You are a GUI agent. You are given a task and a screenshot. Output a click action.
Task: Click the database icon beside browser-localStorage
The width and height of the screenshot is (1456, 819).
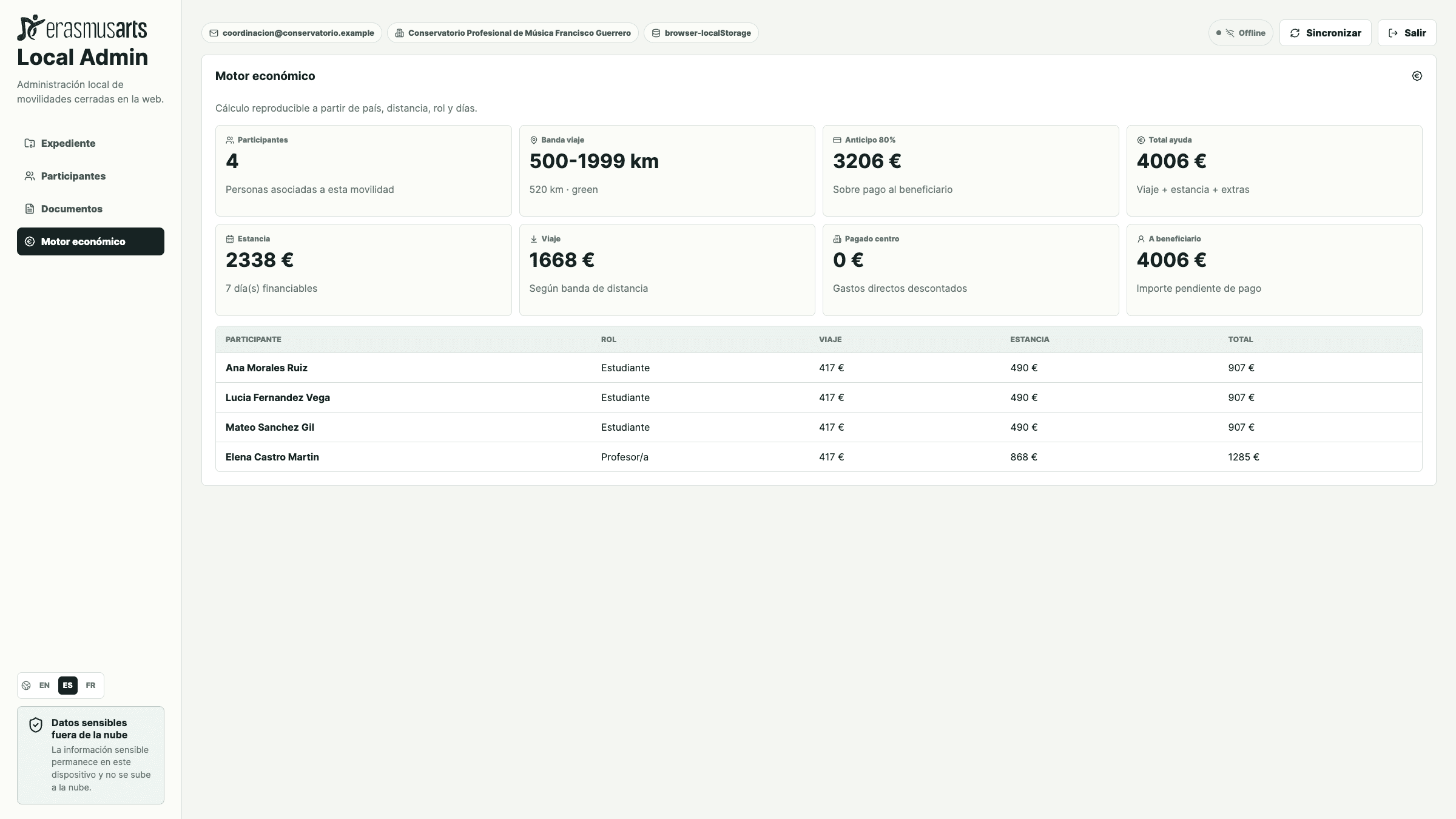click(656, 33)
